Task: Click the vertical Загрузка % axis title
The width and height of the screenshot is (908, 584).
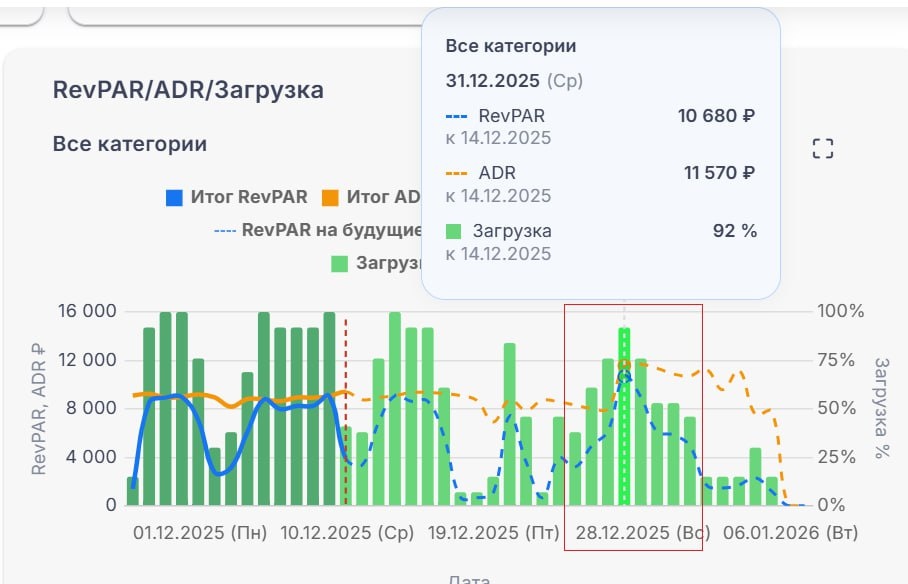Action: coord(881,408)
